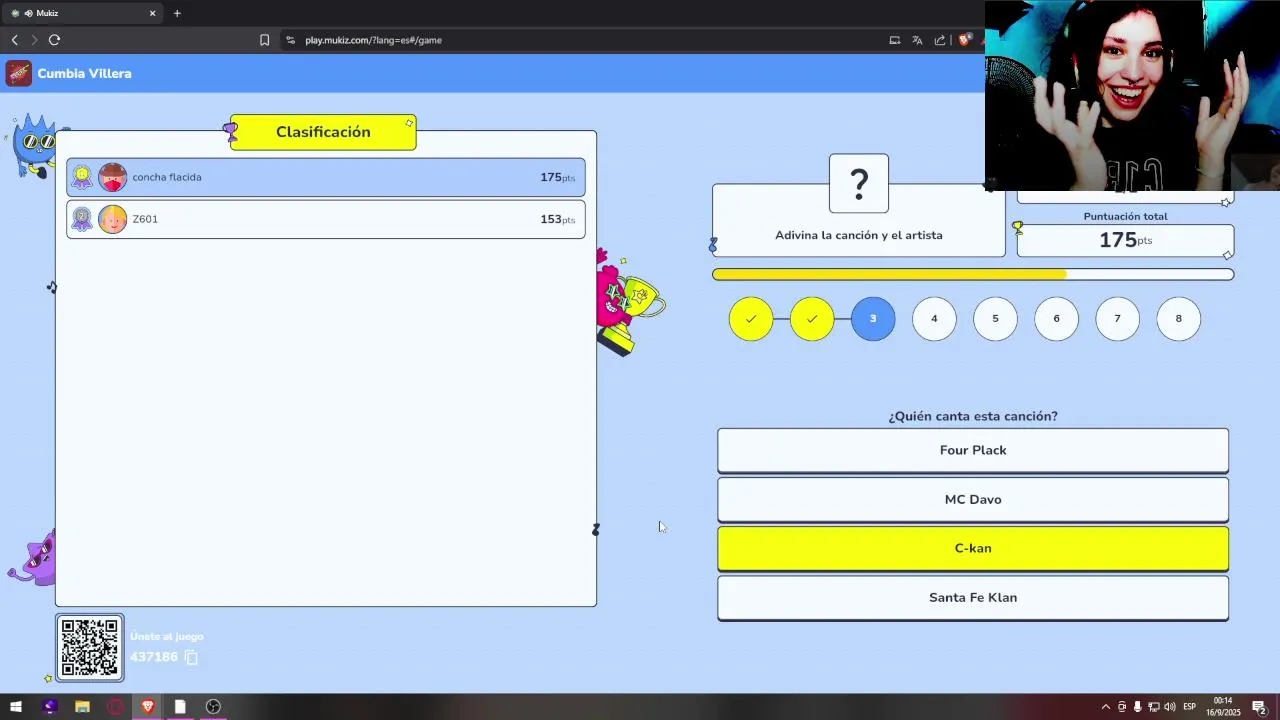1280x720 pixels.
Task: Click the round timer progress bar
Action: point(973,274)
